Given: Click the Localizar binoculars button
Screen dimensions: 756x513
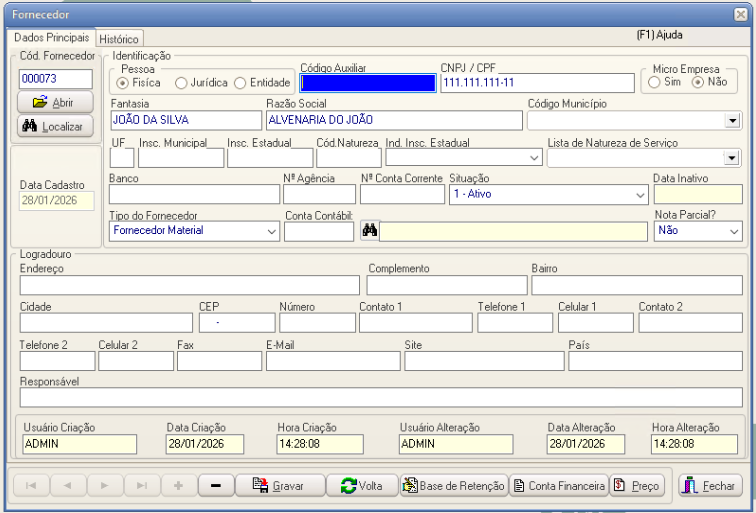Looking at the screenshot, I should [x=55, y=127].
